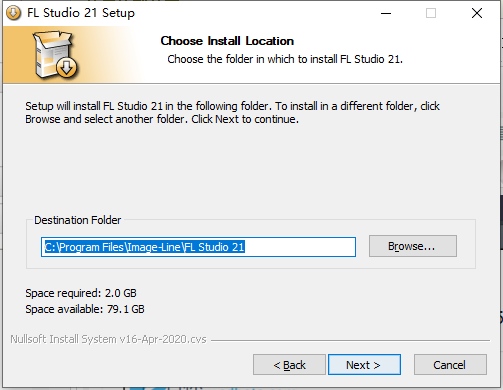The height and width of the screenshot is (390, 503).
Task: Continue installation with Next >
Action: click(x=364, y=365)
